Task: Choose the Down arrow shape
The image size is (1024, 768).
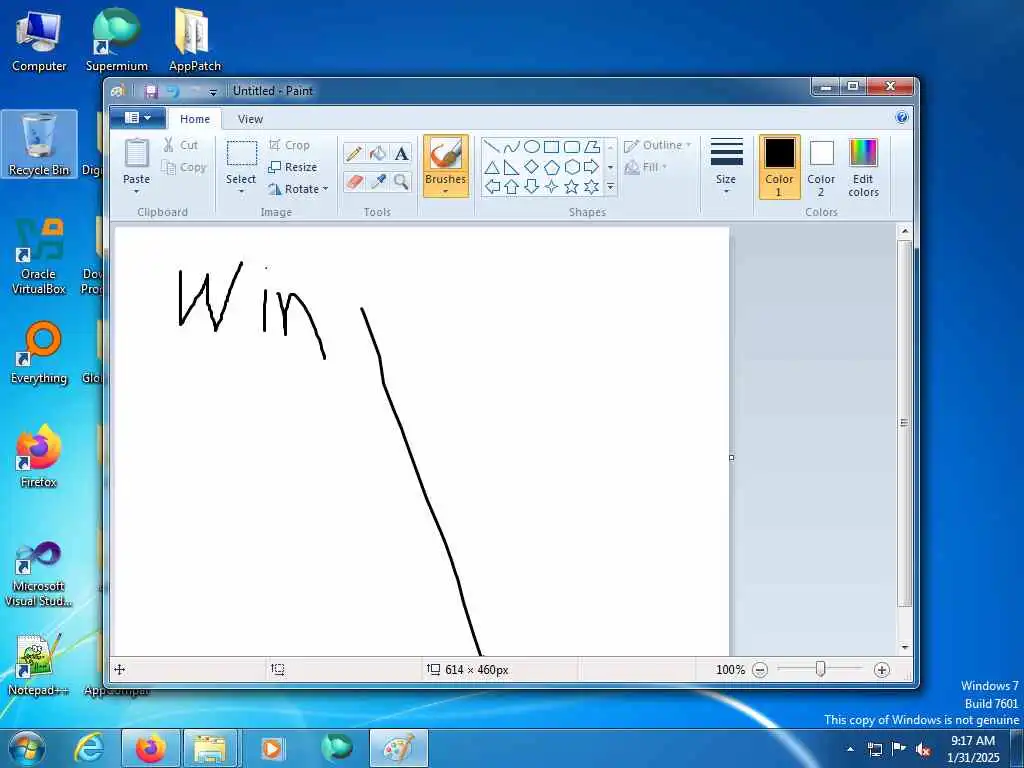Action: [x=532, y=187]
